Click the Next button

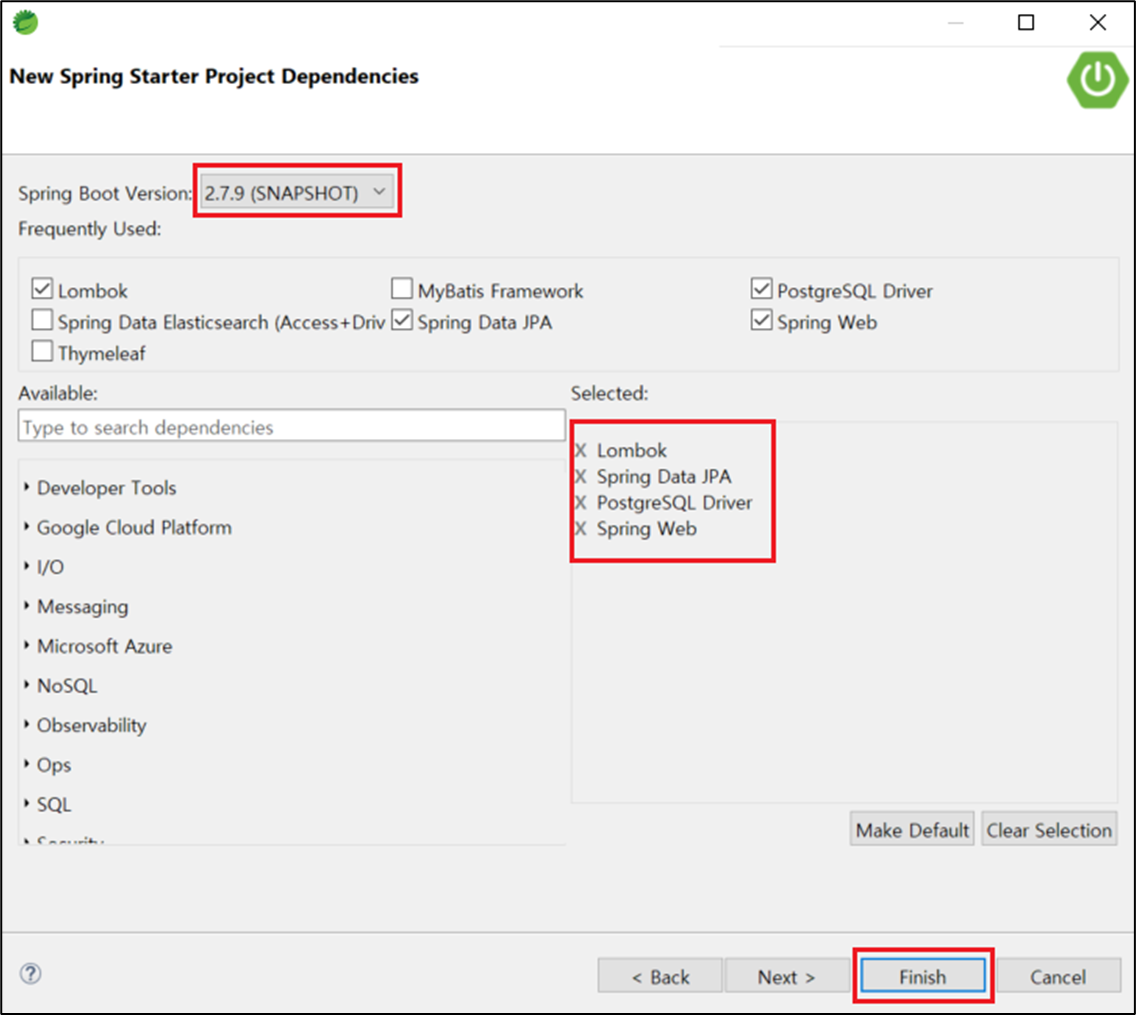point(787,977)
